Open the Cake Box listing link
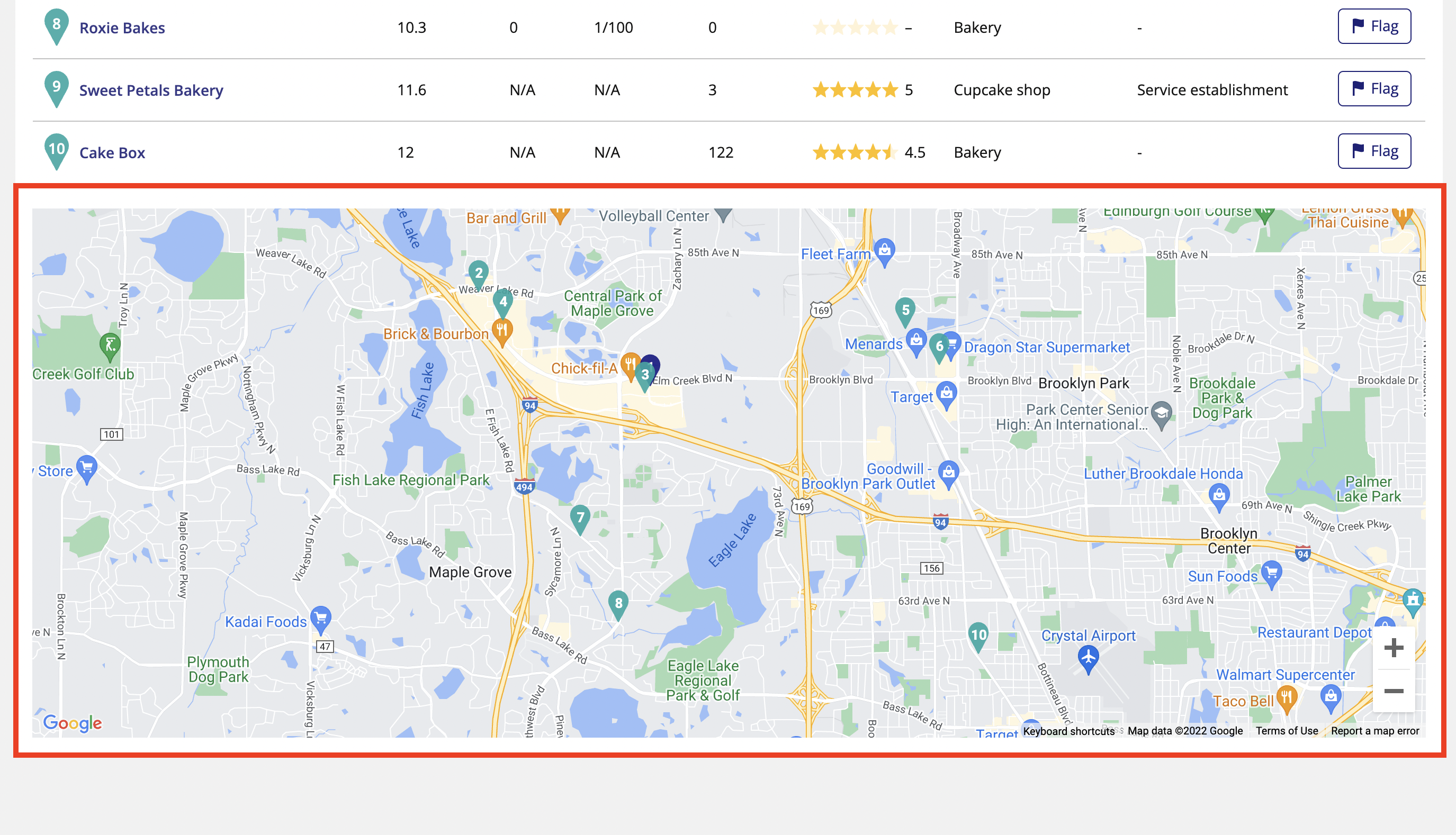The image size is (1456, 835). click(112, 152)
